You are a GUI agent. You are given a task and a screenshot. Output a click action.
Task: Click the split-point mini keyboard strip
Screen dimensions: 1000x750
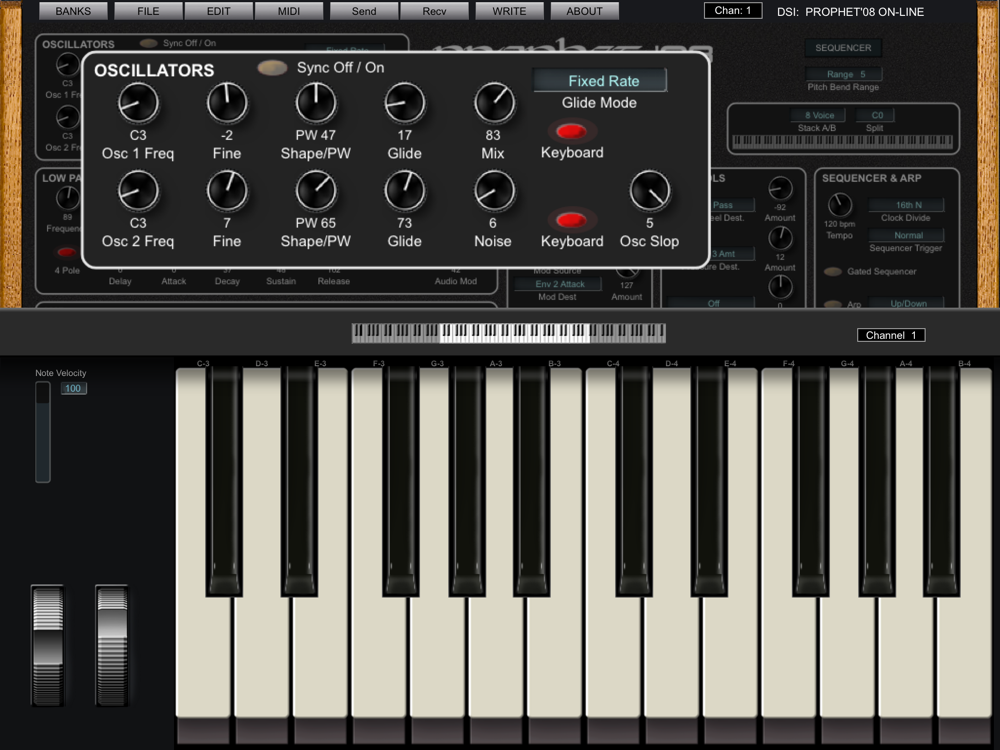click(842, 142)
